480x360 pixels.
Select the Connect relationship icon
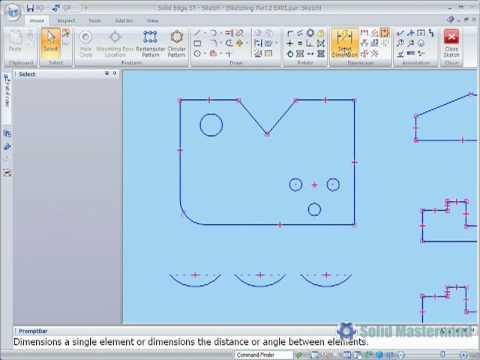coord(290,33)
